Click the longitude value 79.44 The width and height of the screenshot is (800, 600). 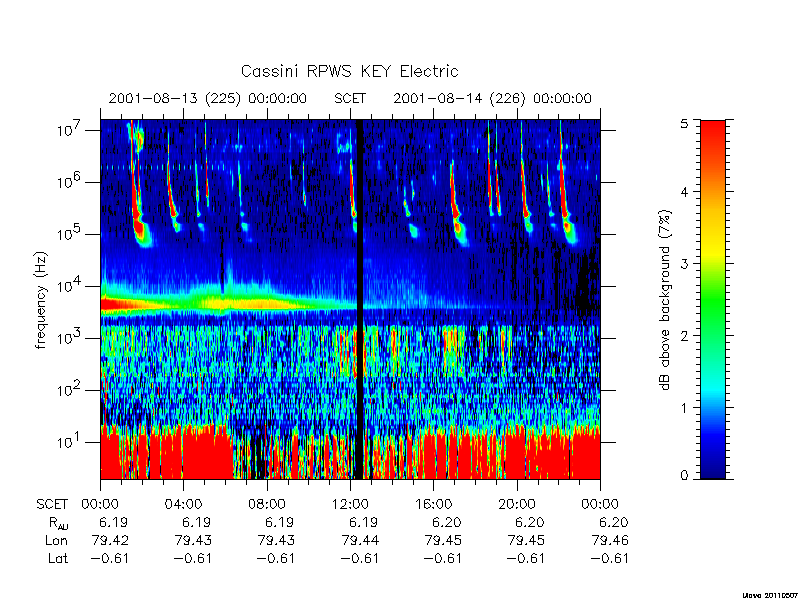(x=360, y=540)
